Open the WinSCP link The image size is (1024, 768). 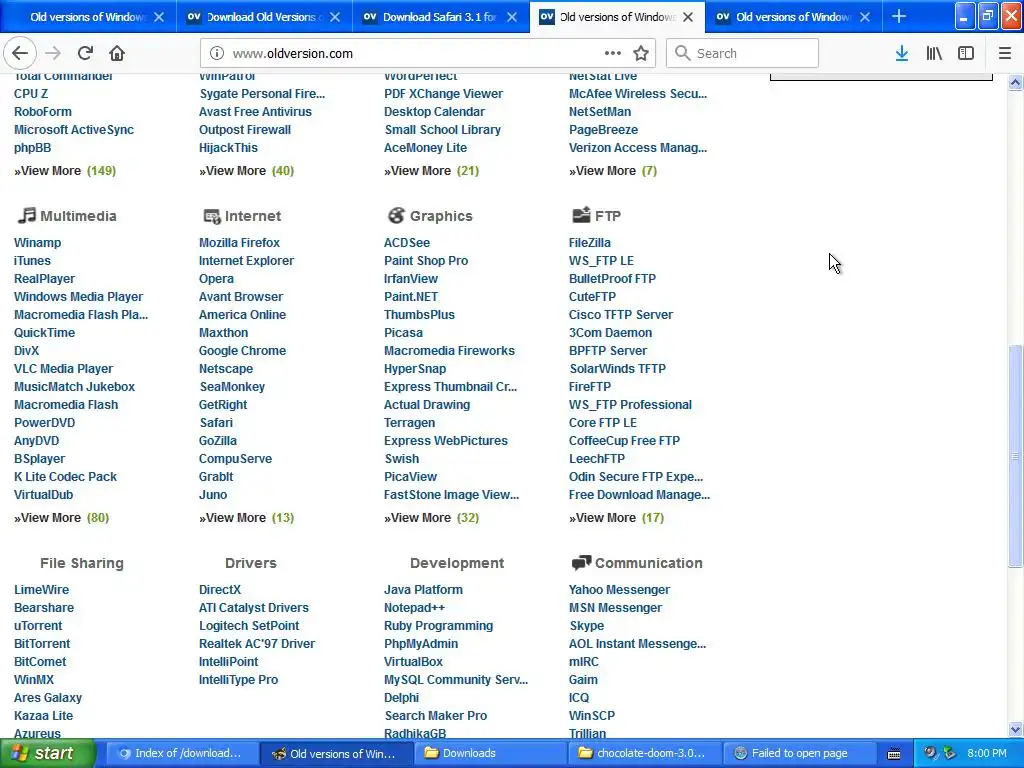592,716
